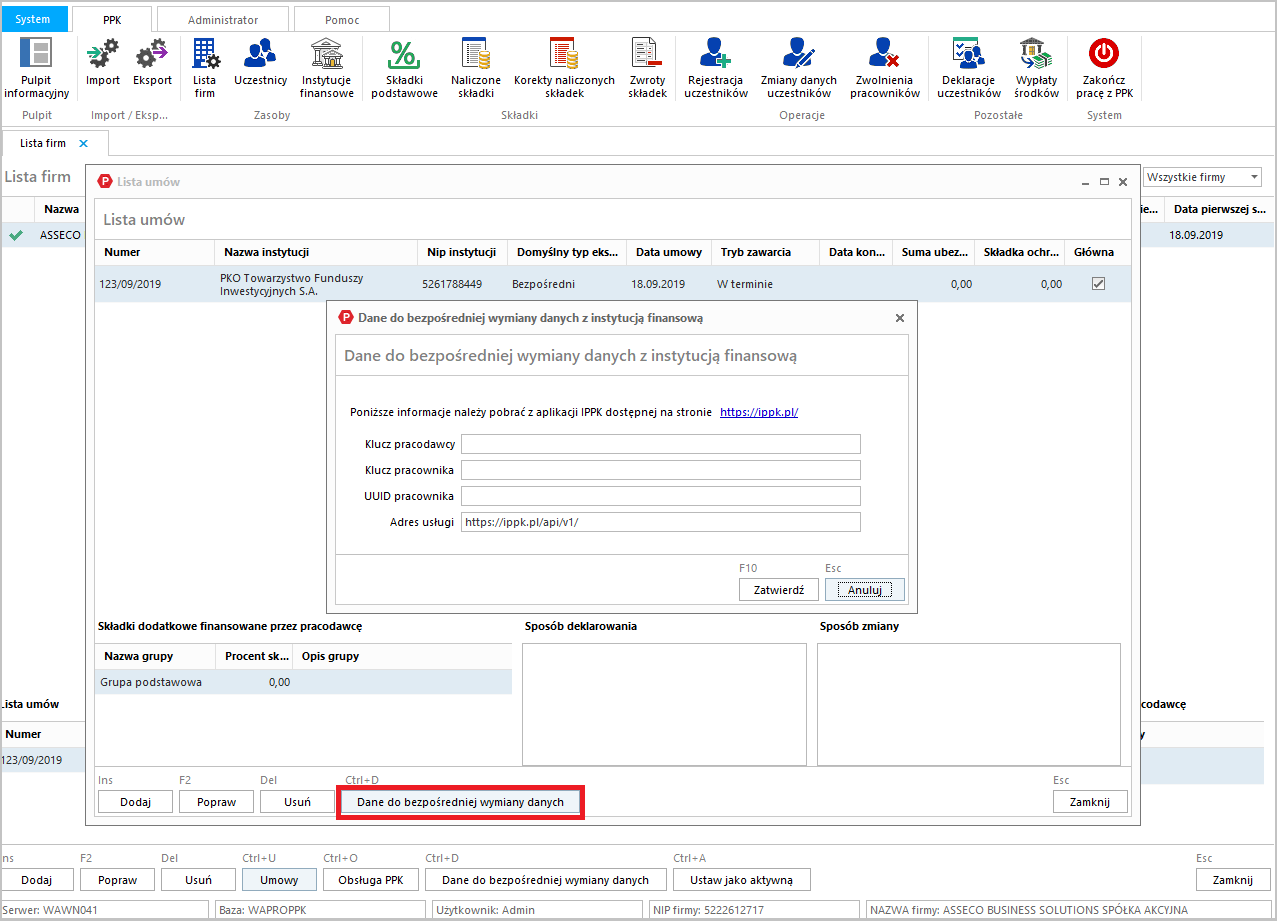Open Korekty naliczonych składek icon
Image resolution: width=1277 pixels, height=921 pixels.
coord(564,54)
